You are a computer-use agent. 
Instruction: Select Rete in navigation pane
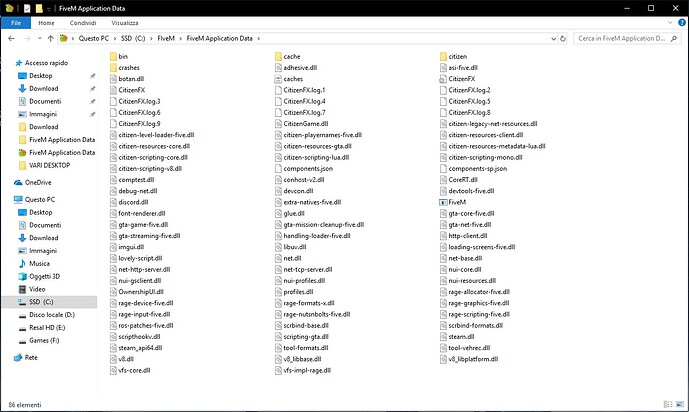point(31,358)
